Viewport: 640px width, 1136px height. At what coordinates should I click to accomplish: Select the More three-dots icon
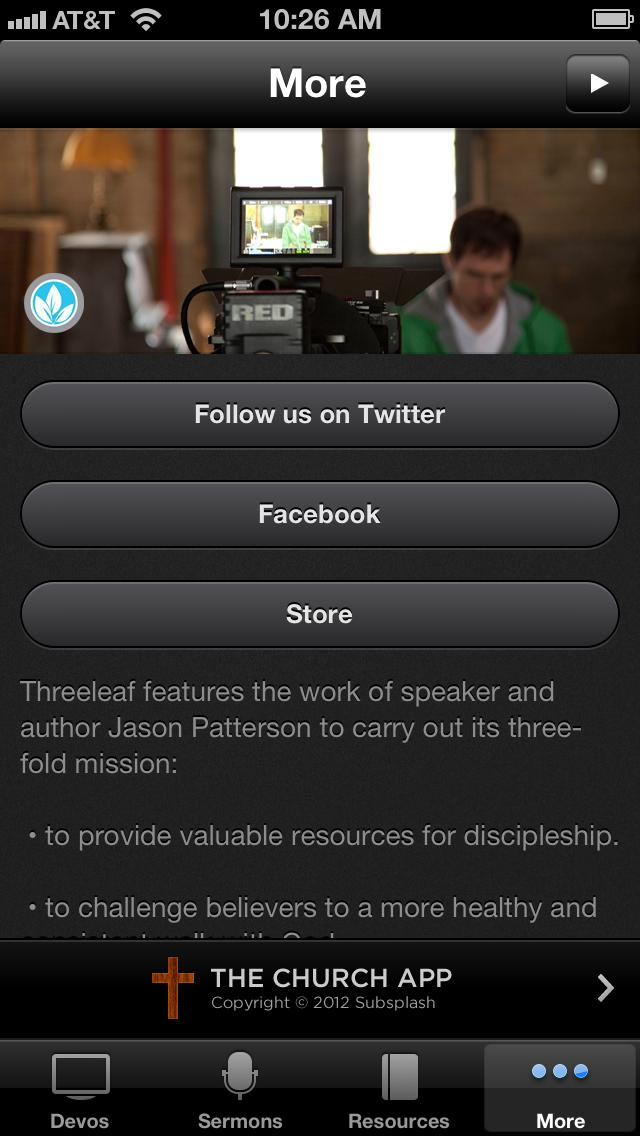point(560,1071)
